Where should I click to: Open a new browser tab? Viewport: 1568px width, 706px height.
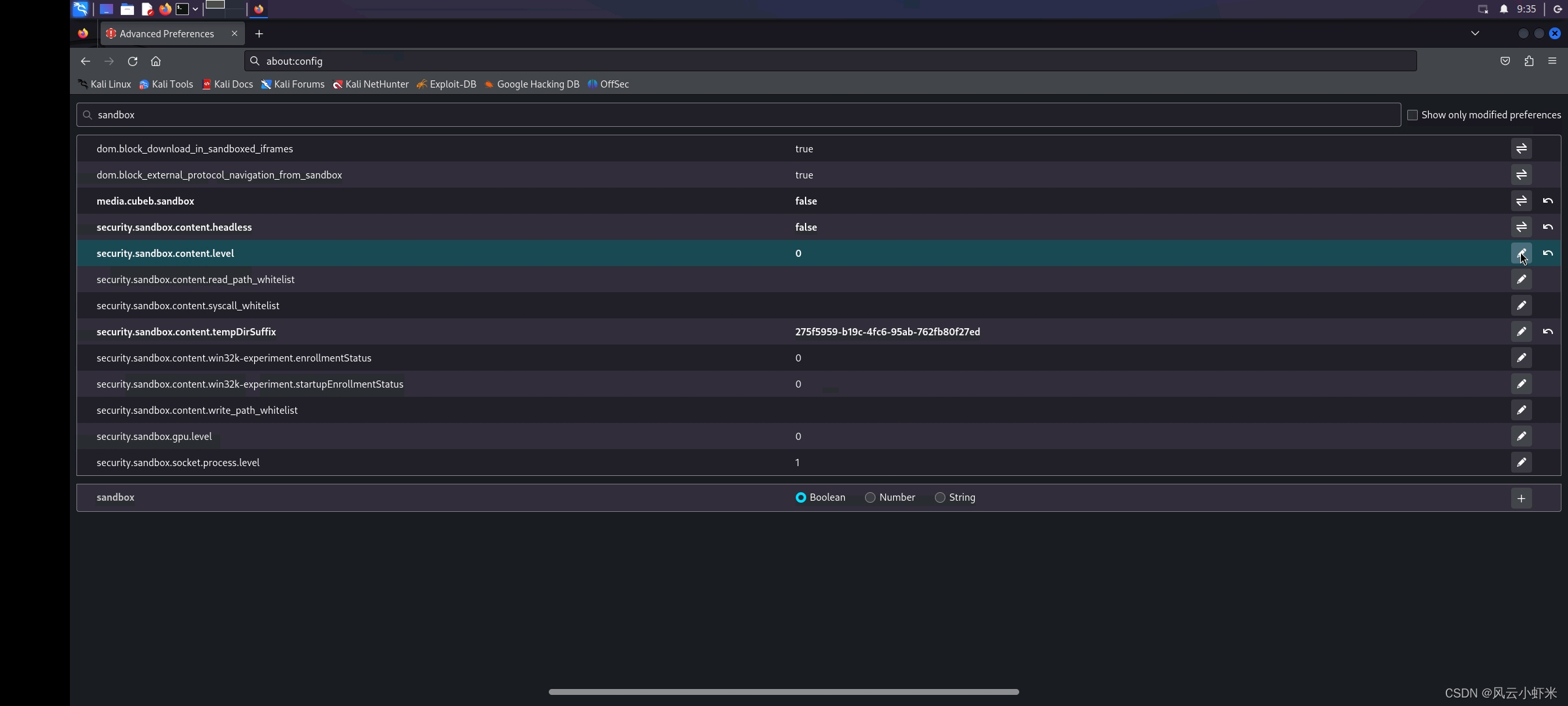(259, 33)
